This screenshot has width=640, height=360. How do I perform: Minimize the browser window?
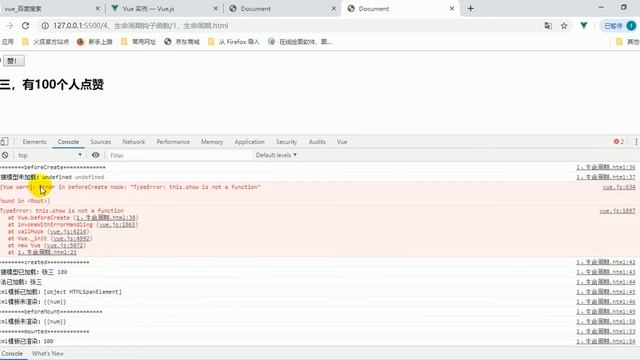[x=601, y=7]
